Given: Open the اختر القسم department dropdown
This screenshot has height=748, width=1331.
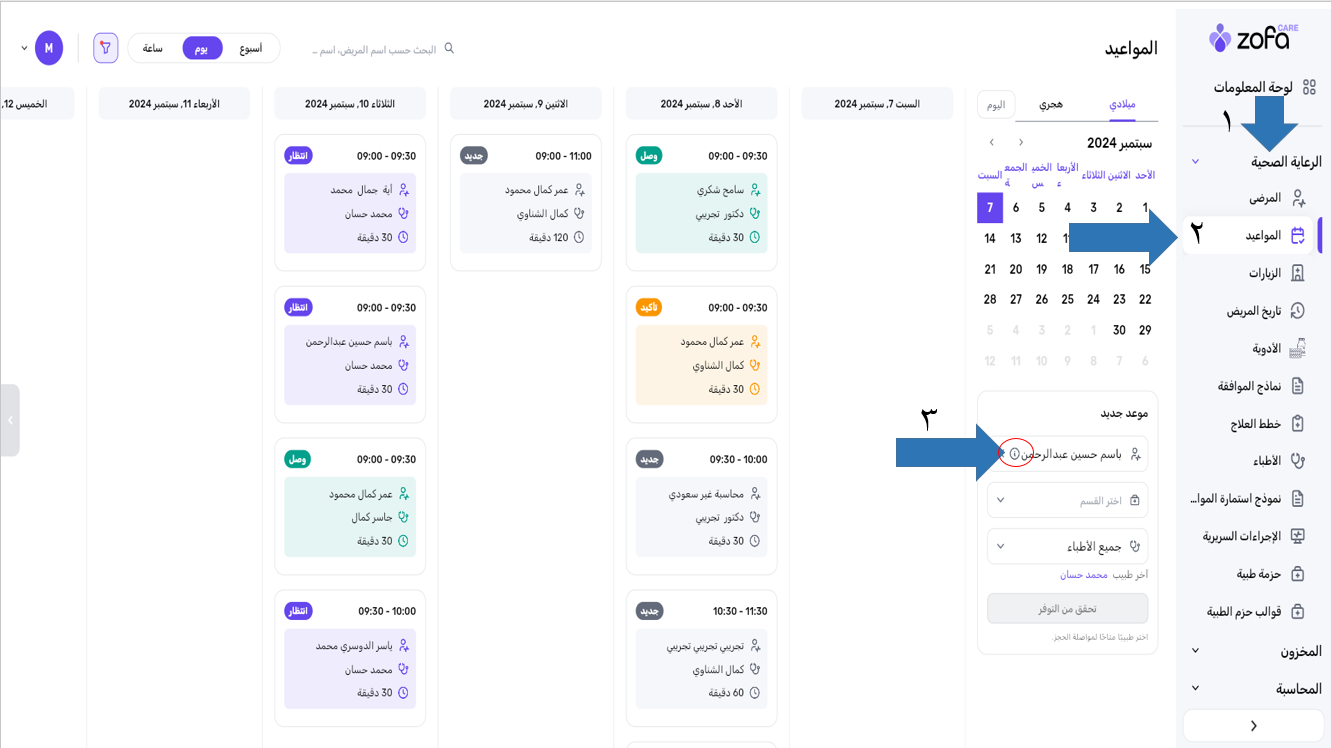Looking at the screenshot, I should coord(1067,500).
